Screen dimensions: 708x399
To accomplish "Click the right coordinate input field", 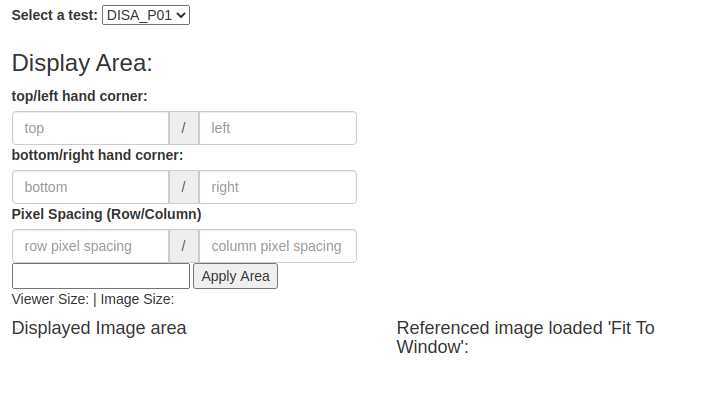I will [278, 187].
